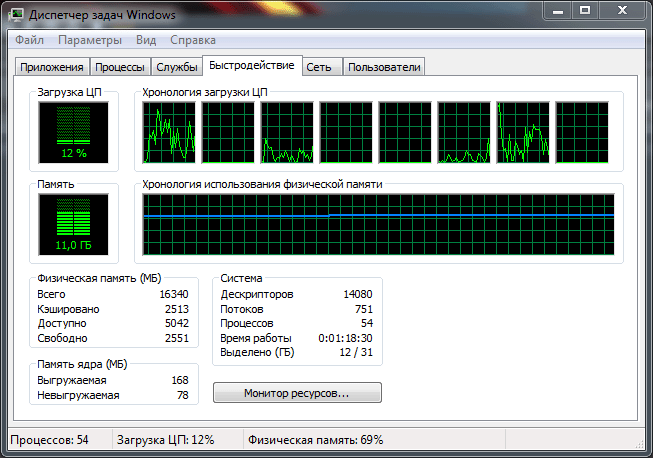Image resolution: width=653 pixels, height=458 pixels.
Task: Click the resize grip in status bar corner
Action: pos(640,444)
